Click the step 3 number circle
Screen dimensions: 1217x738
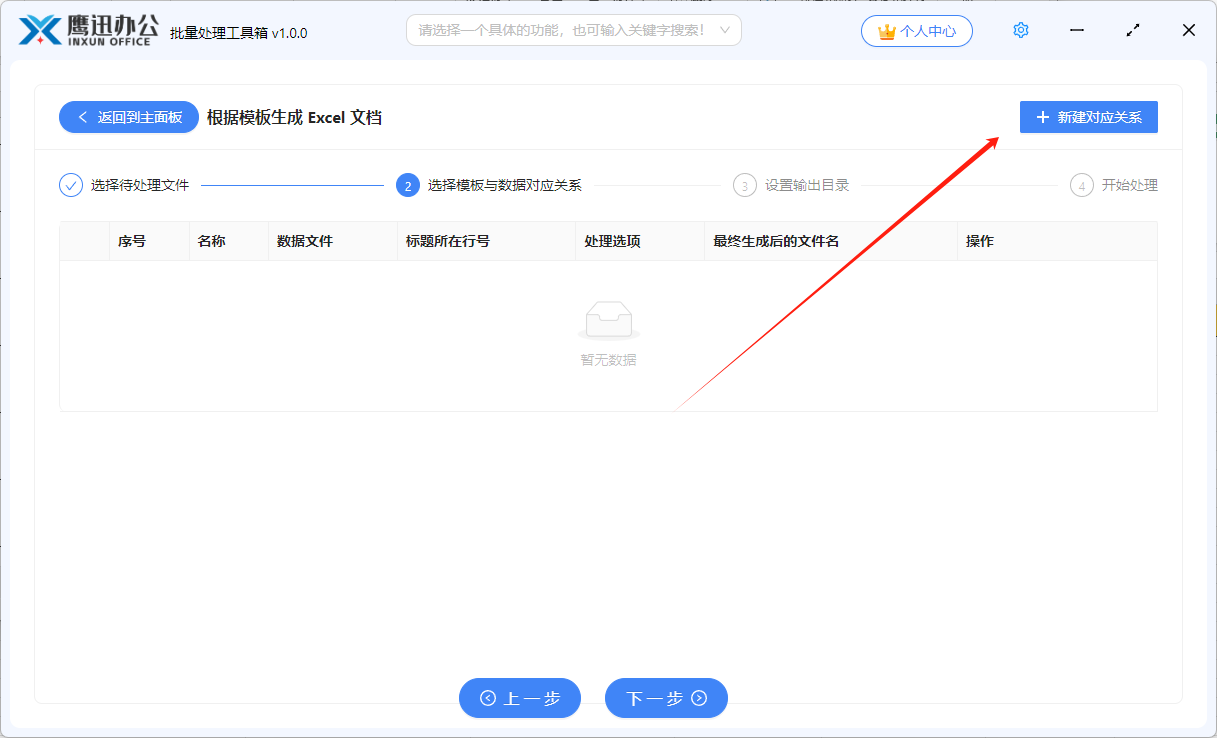(x=744, y=185)
